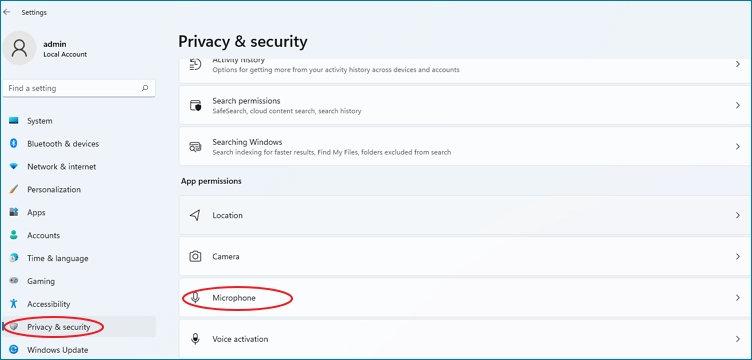Click the Search permissions shield icon
Screen dimensions: 752x360
pos(195,105)
